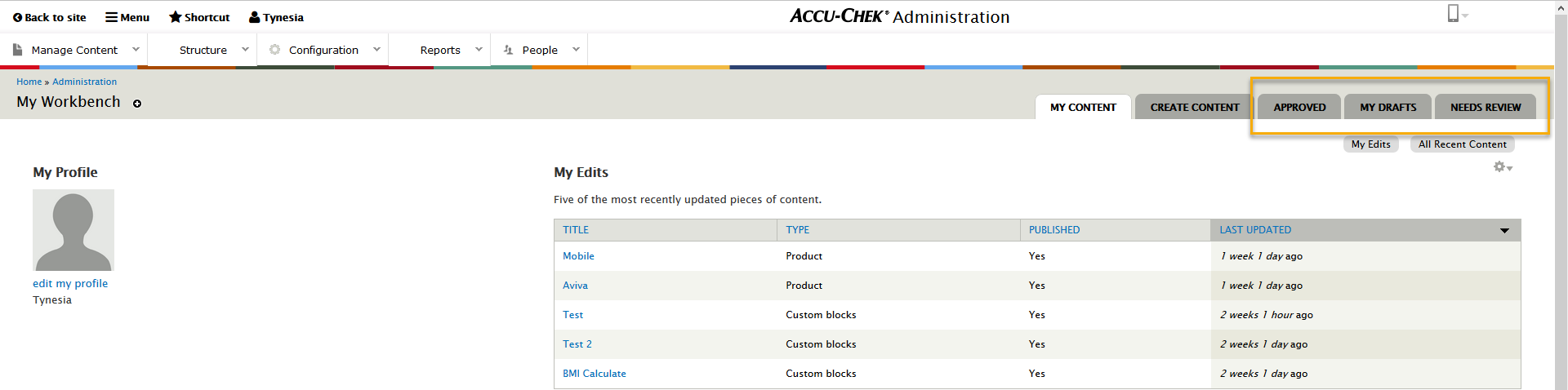Click the Back to site text
Viewport: 1568px width, 390px height.
[56, 17]
